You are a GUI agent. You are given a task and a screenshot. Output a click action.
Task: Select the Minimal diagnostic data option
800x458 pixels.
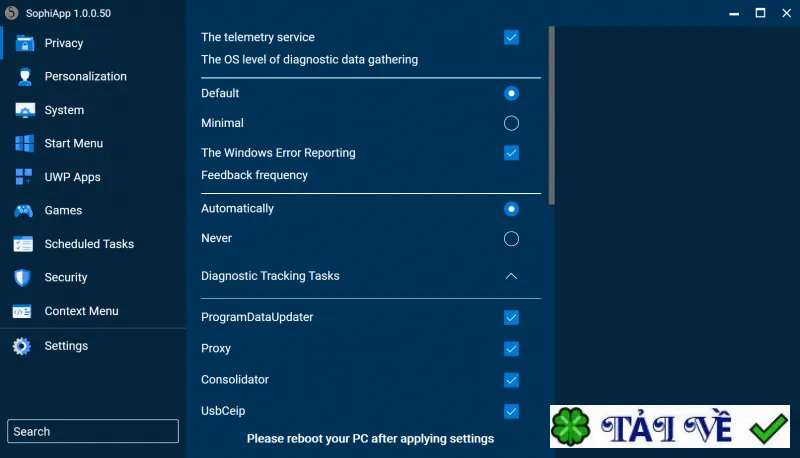coord(511,123)
